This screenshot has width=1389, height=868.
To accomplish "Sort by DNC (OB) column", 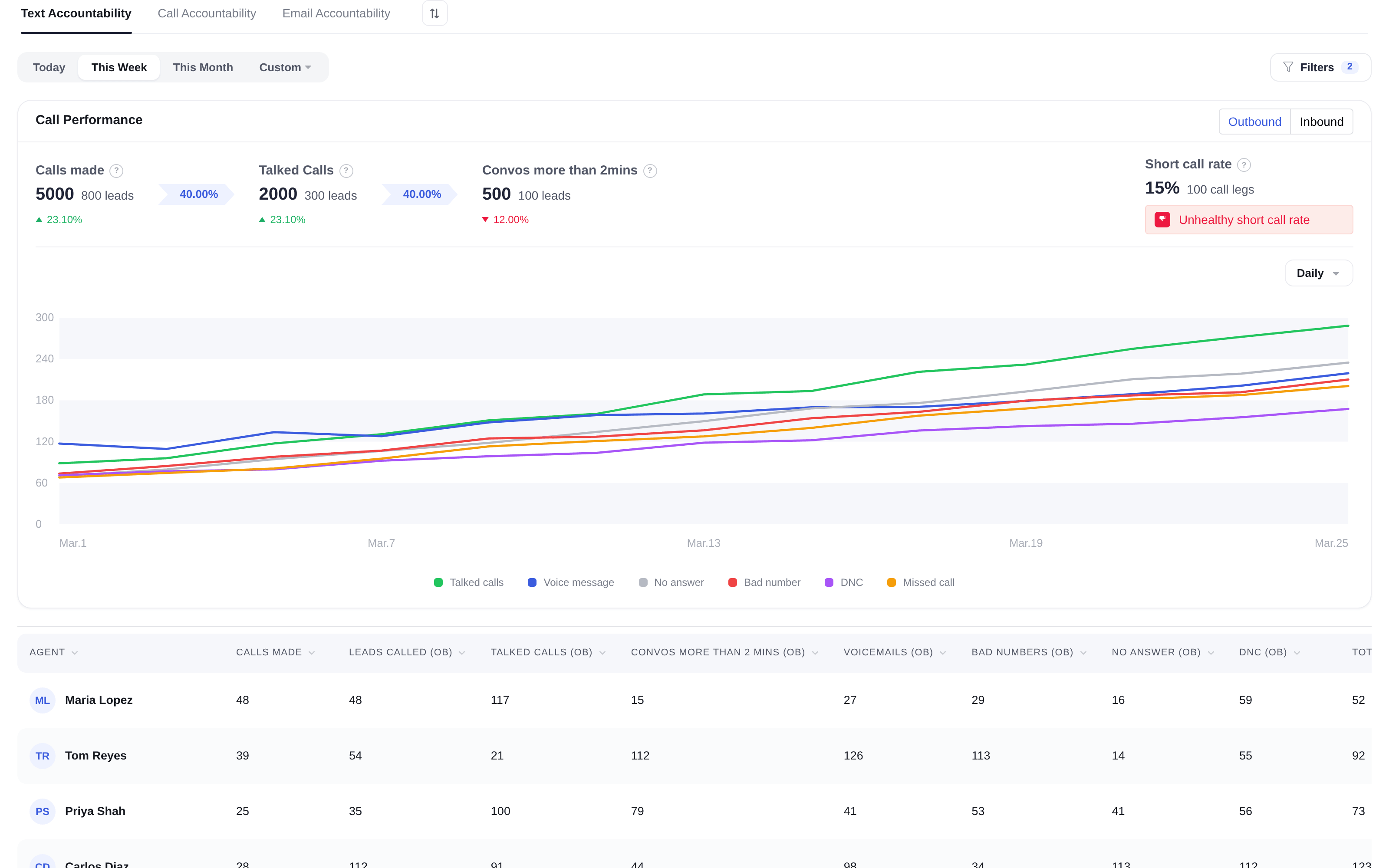I will pos(1270,652).
